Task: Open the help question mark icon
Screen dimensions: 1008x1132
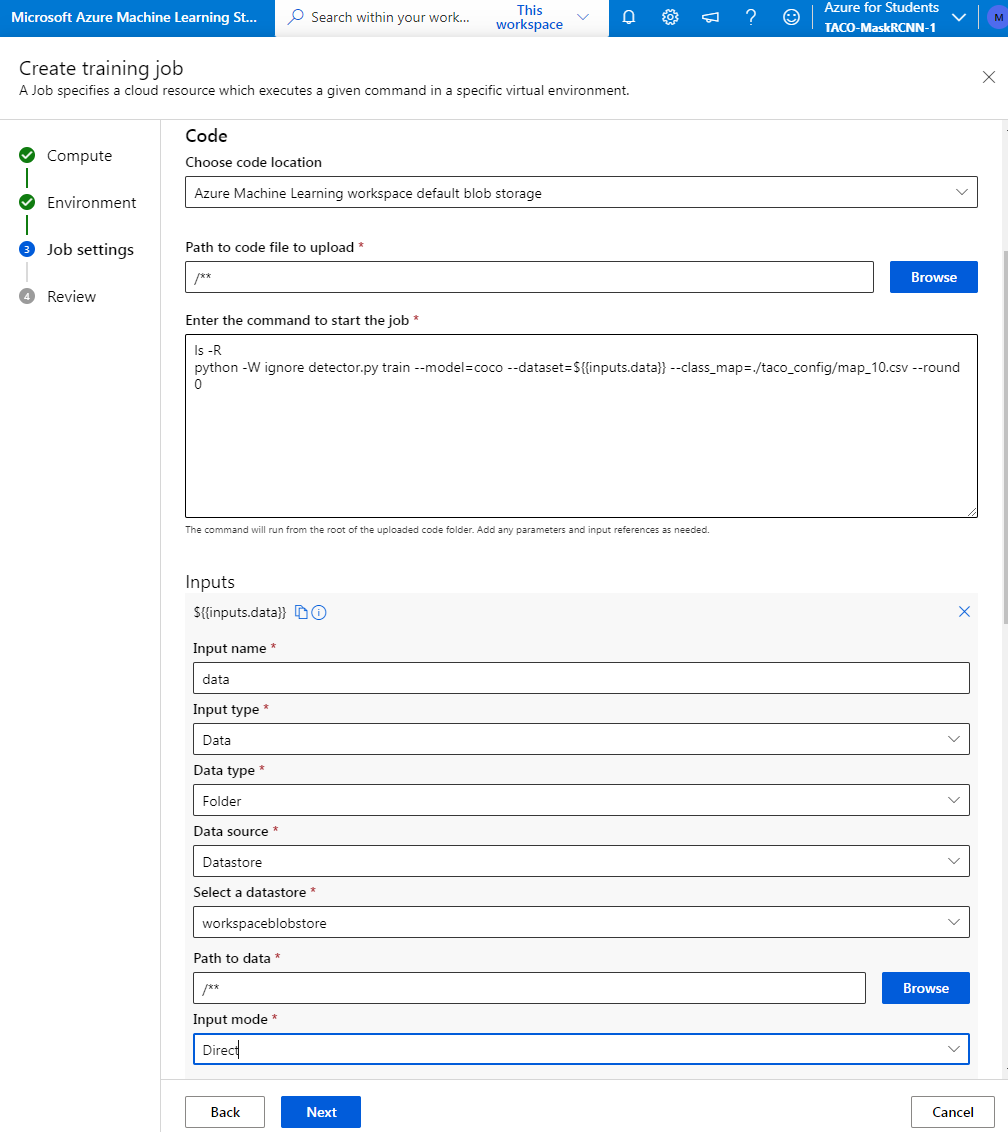Action: pyautogui.click(x=751, y=17)
